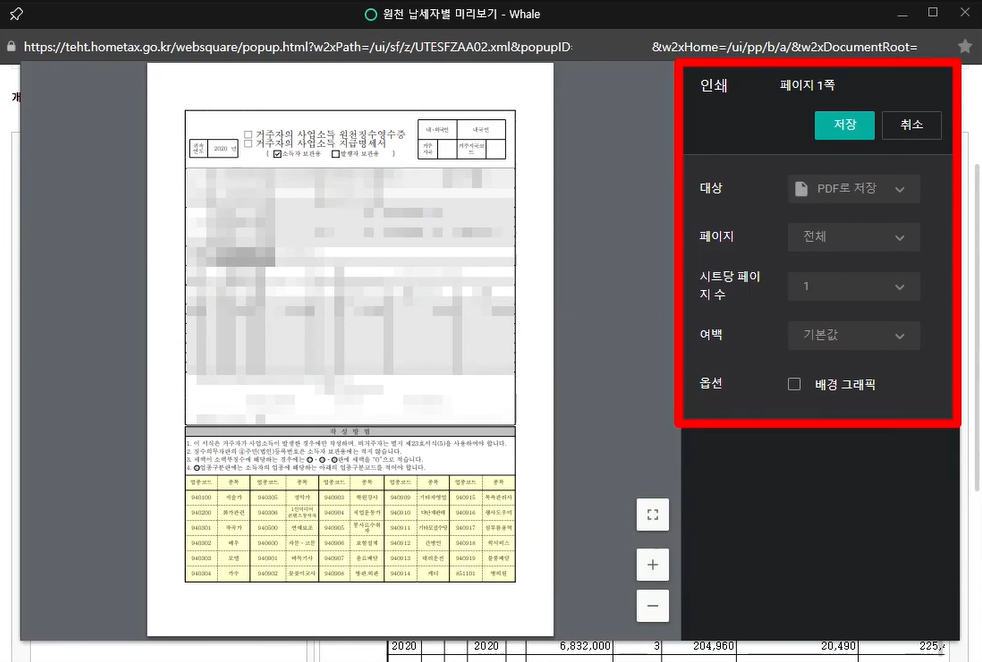Click the 취소 button
The image size is (982, 662).
pos(911,125)
